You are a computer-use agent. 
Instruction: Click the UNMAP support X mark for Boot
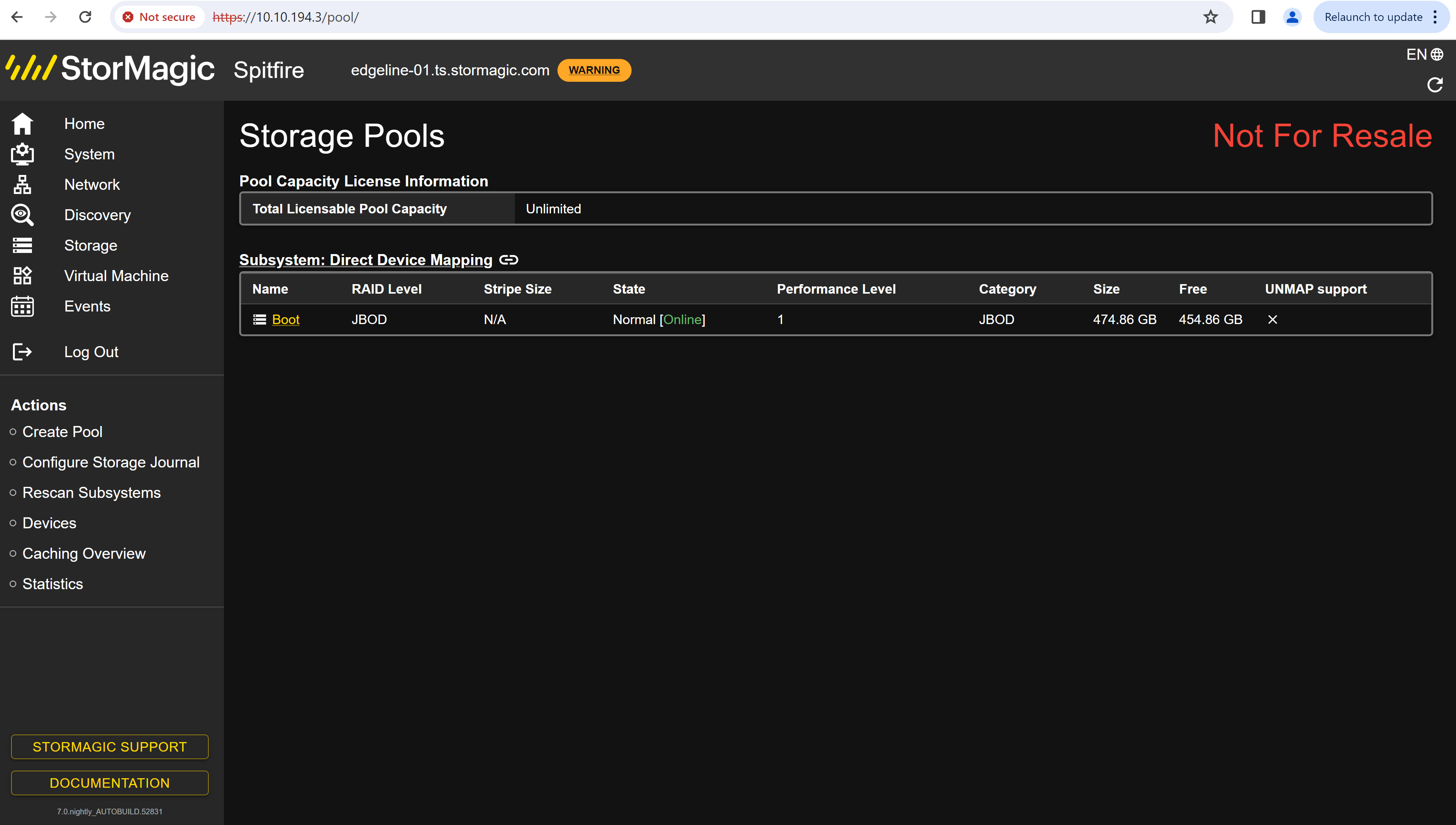coord(1272,320)
